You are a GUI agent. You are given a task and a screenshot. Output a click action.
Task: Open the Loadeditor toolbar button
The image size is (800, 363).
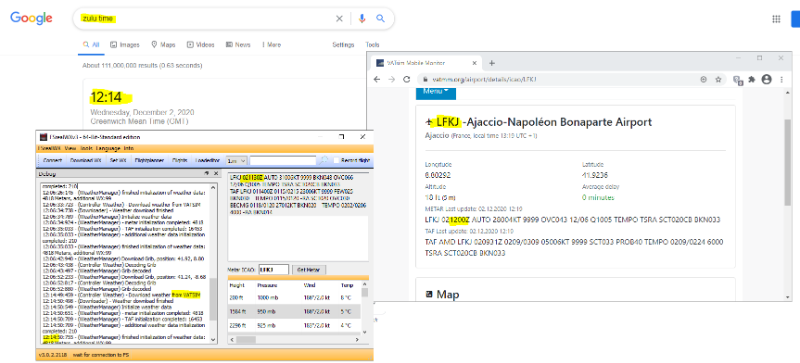(x=207, y=160)
